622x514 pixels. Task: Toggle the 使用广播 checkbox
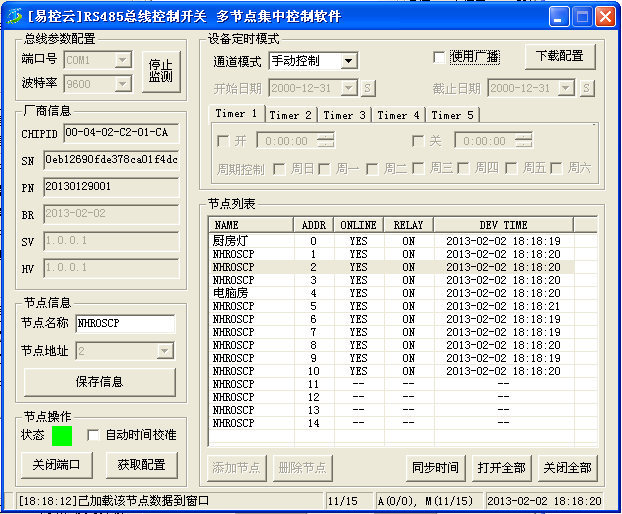tap(439, 57)
